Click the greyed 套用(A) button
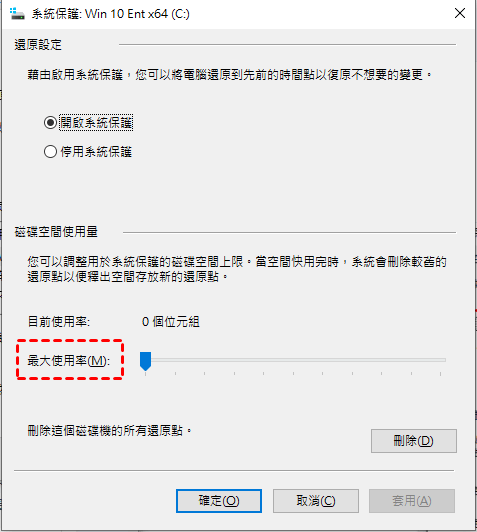Image resolution: width=477 pixels, height=532 pixels. [412, 501]
